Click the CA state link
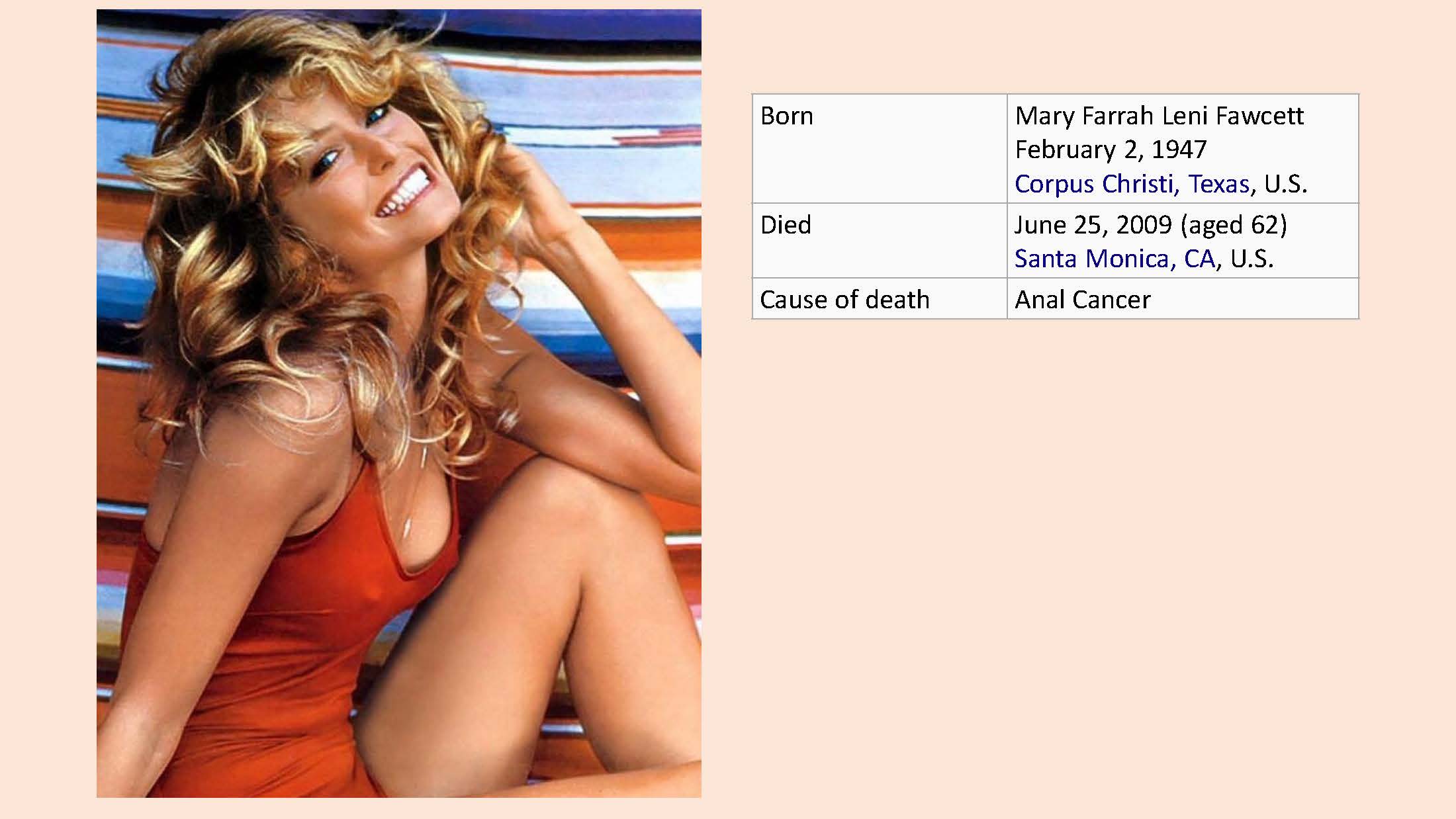The width and height of the screenshot is (1456, 819). click(x=1199, y=259)
